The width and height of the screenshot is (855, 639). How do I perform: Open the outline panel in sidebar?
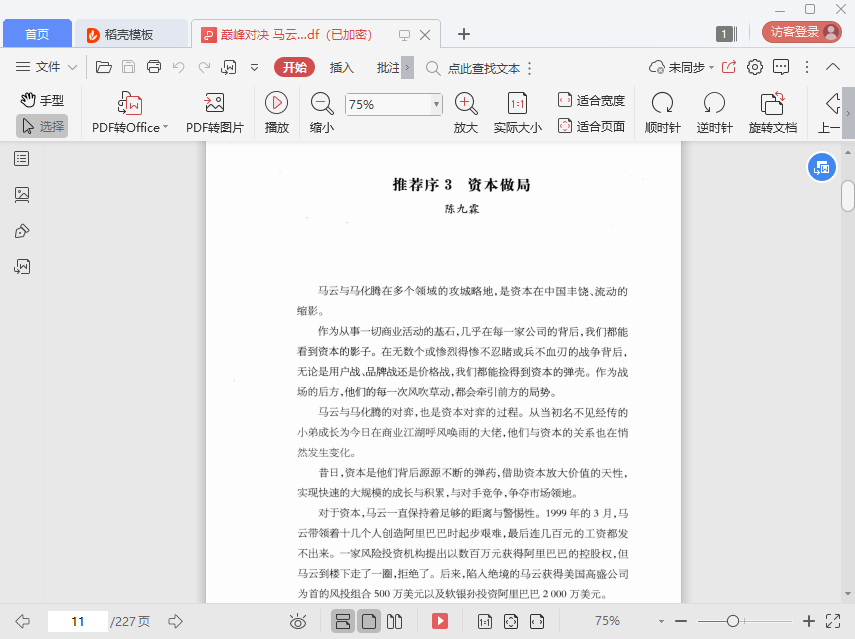[x=22, y=159]
